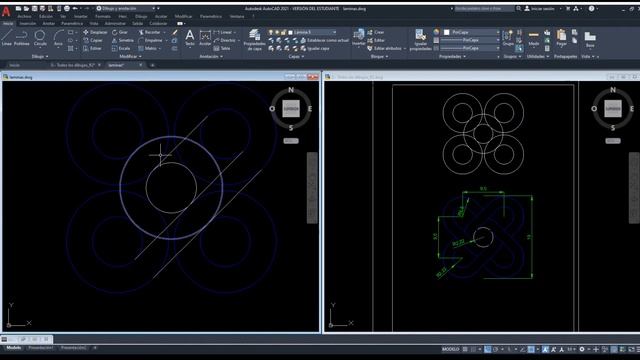Open the Edición menu
The image size is (640, 360).
coord(46,17)
